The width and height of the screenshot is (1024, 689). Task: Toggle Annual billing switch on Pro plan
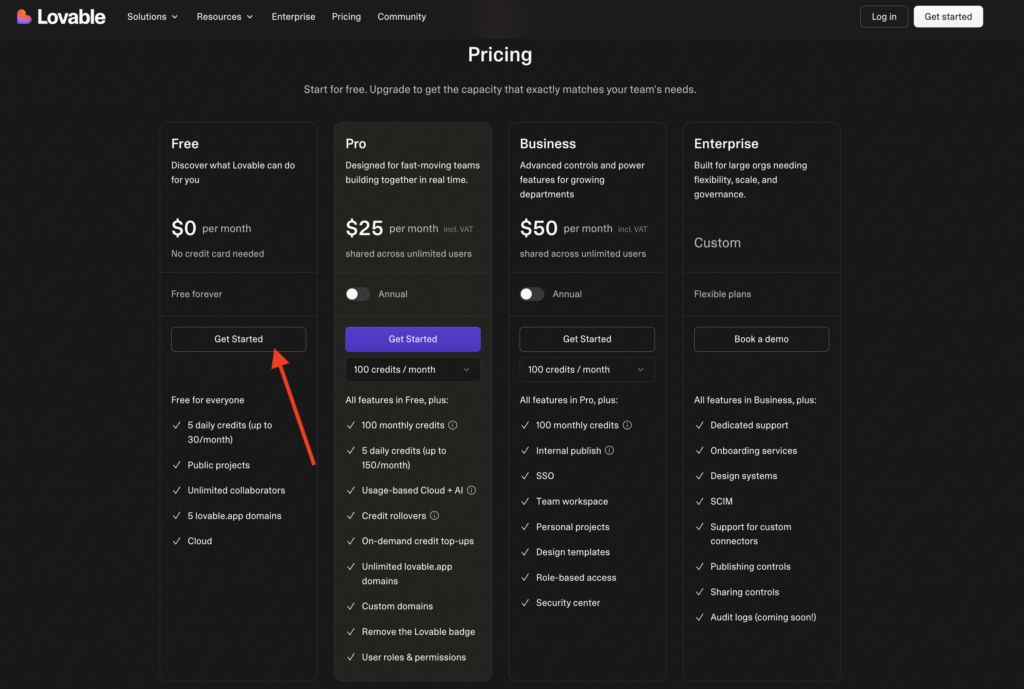tap(357, 294)
